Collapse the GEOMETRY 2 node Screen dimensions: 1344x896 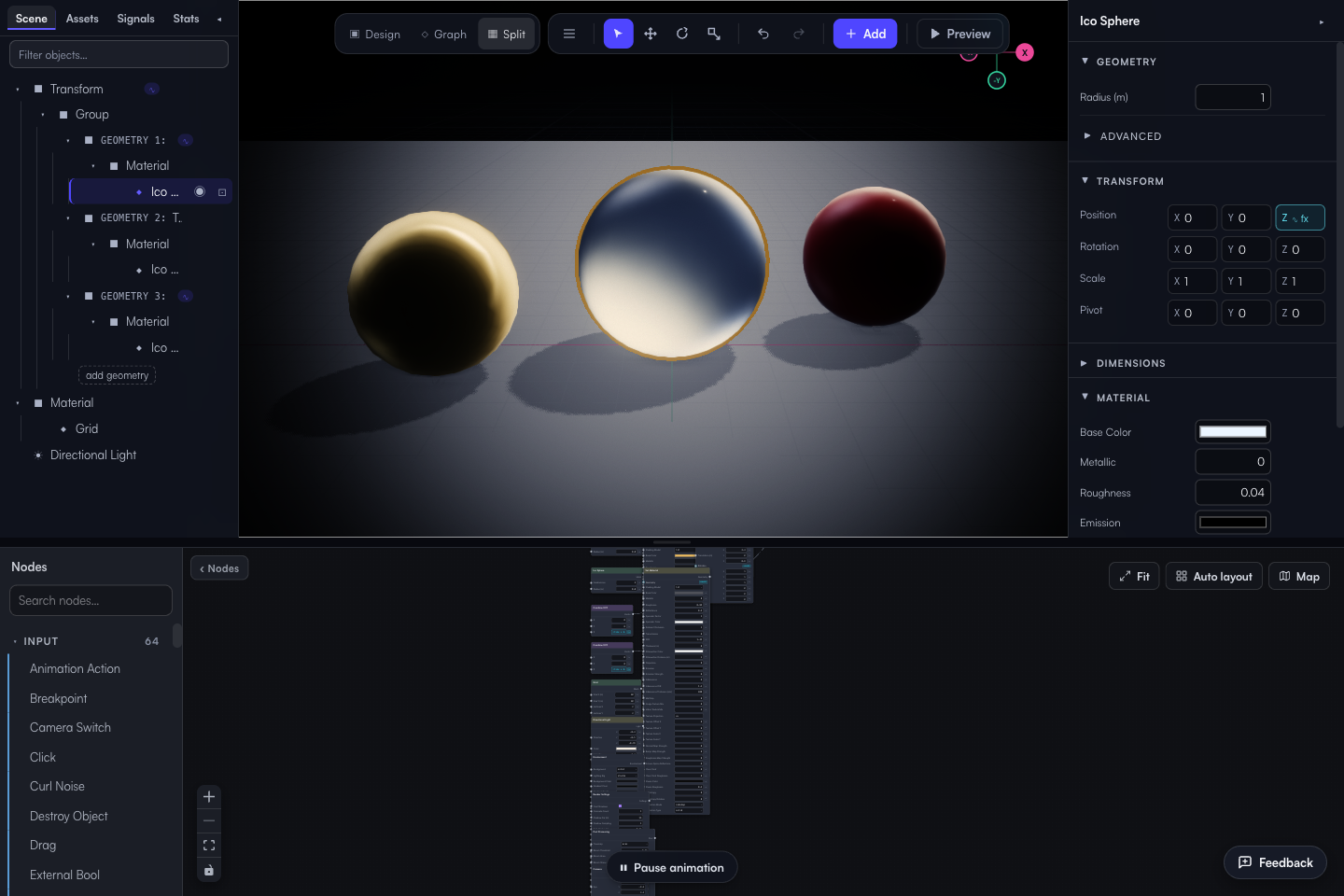(68, 218)
